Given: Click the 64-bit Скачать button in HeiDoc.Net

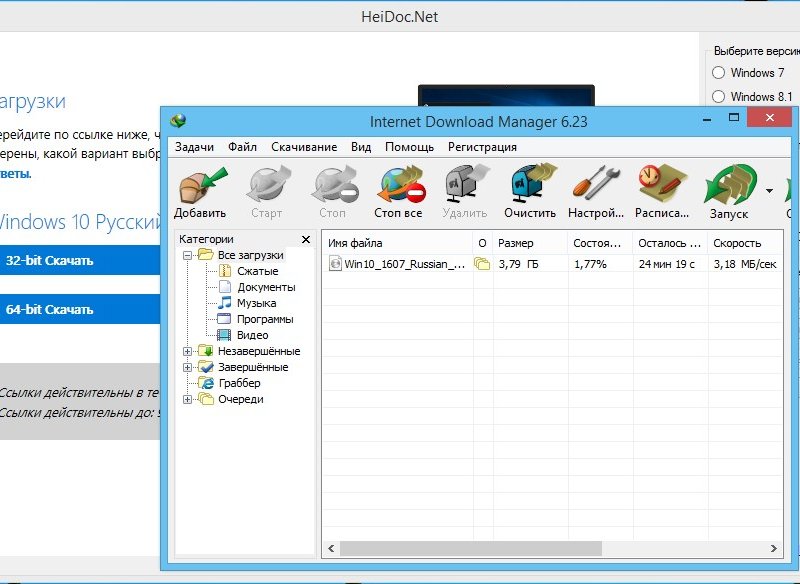Looking at the screenshot, I should coord(80,309).
